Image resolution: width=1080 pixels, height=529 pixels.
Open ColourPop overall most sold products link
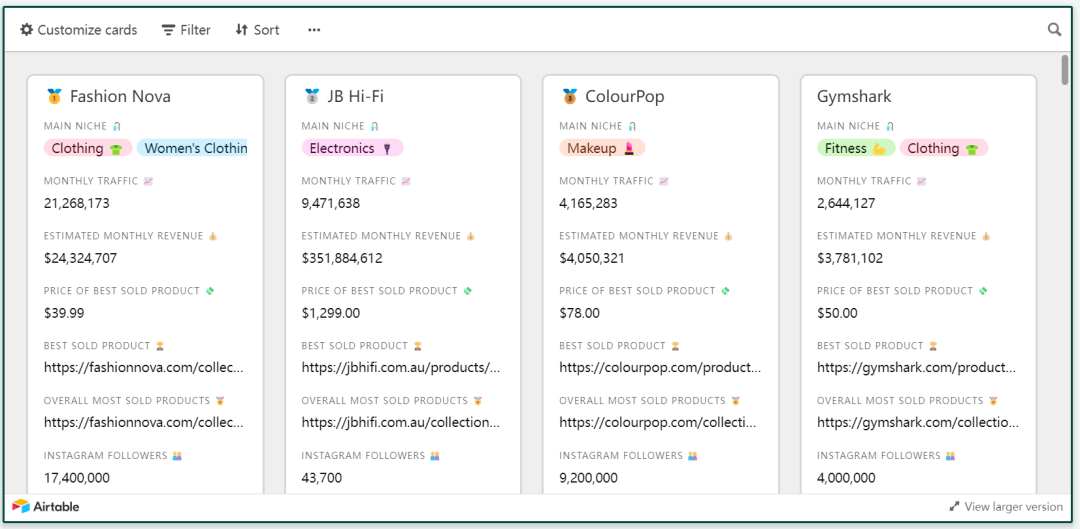tap(658, 422)
